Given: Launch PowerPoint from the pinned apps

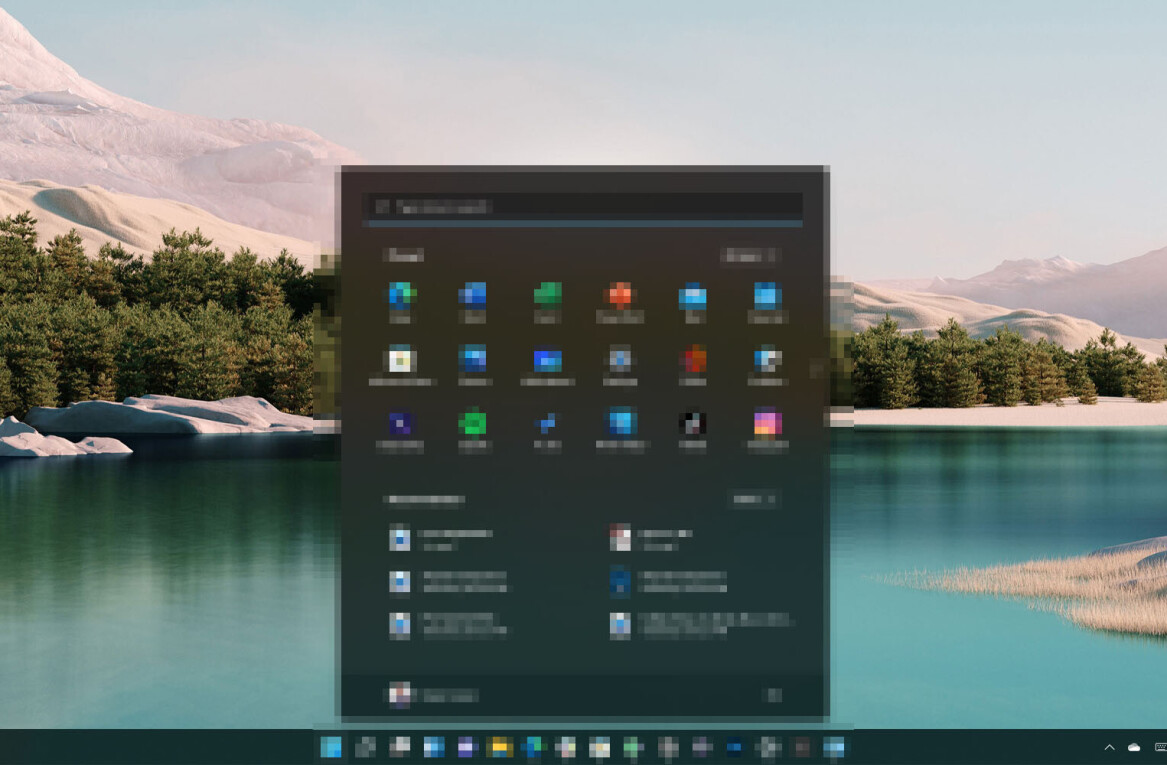Looking at the screenshot, I should (620, 296).
